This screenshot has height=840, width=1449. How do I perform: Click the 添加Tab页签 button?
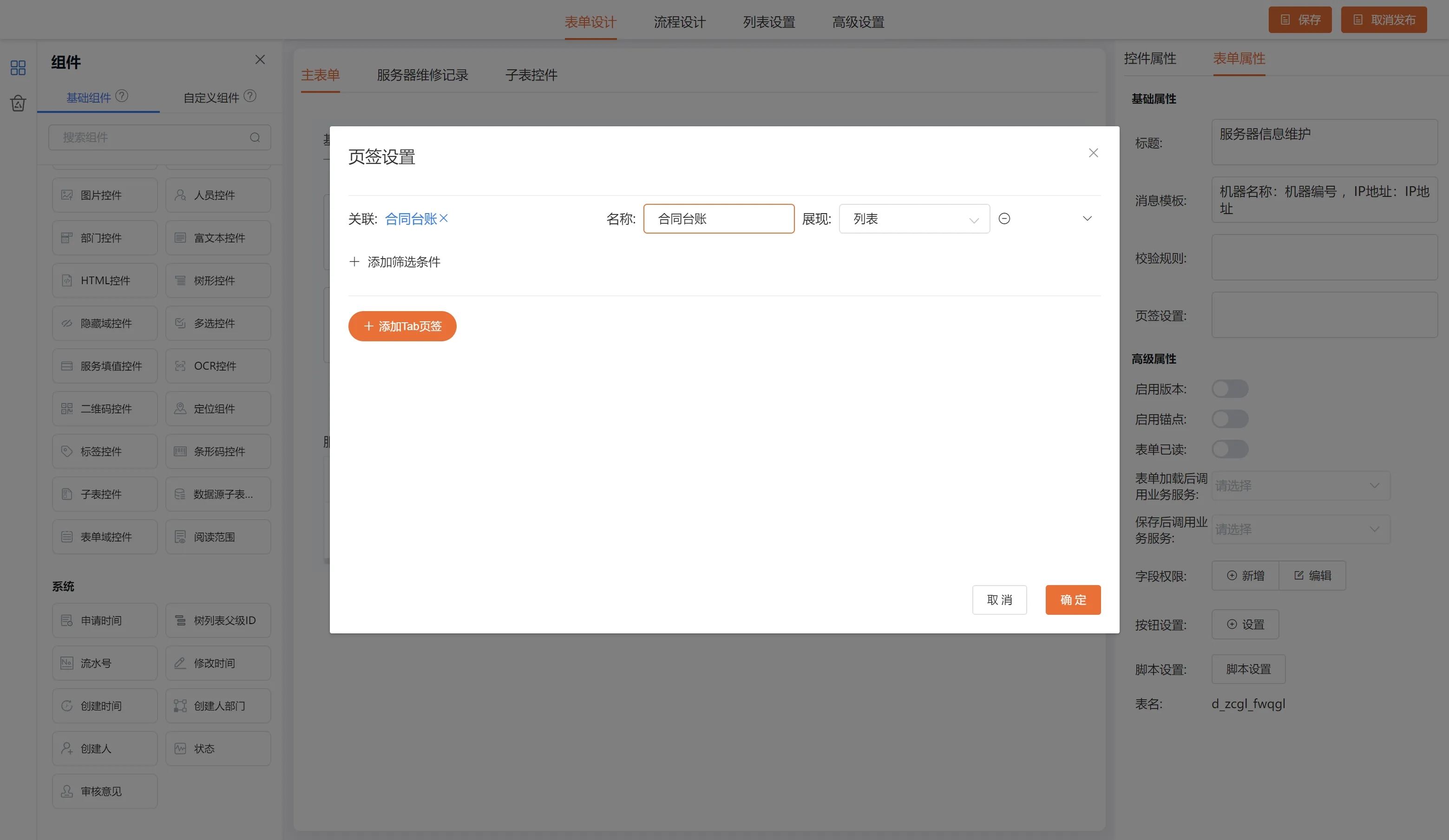point(402,326)
